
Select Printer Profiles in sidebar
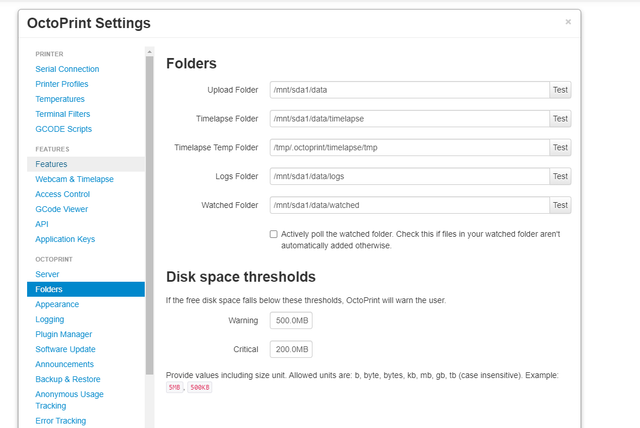(x=62, y=84)
